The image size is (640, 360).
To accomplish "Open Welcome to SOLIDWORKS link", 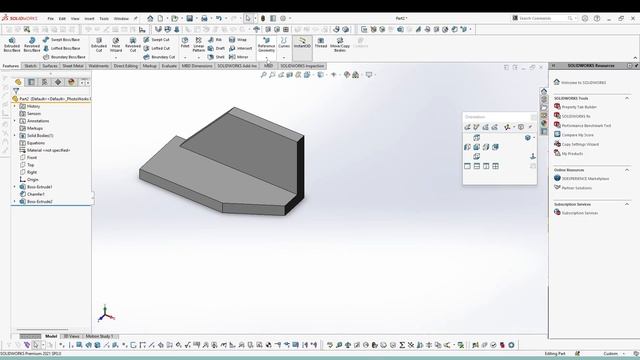I will pos(584,82).
